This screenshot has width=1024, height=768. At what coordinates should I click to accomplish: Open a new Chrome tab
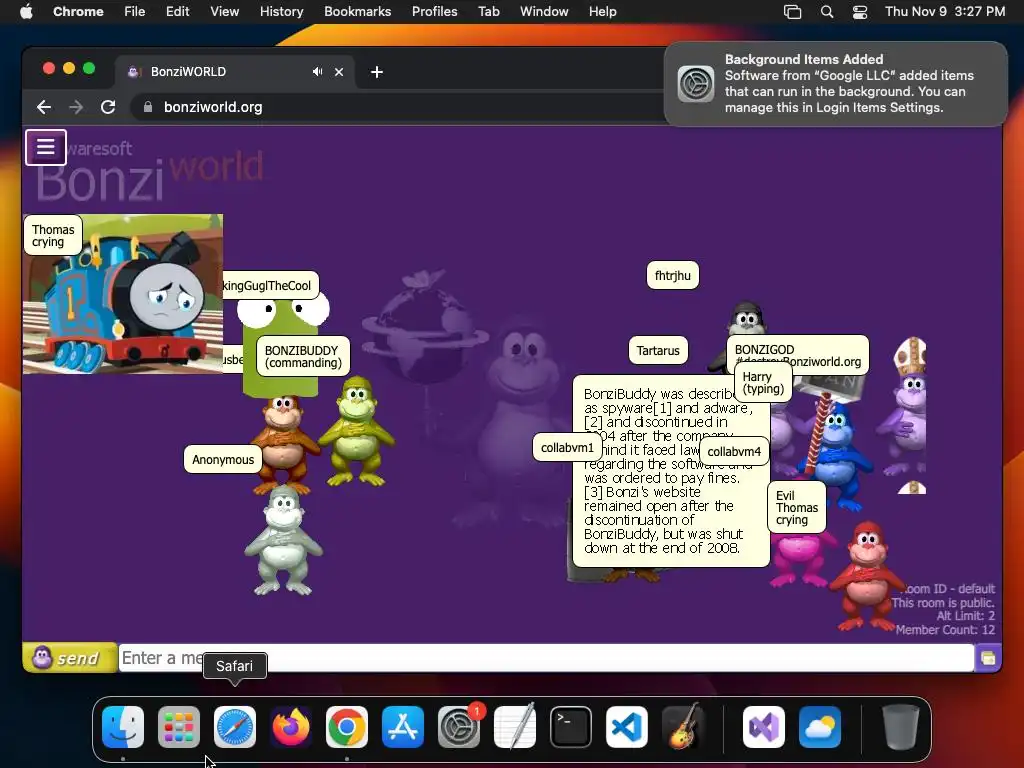click(x=377, y=72)
